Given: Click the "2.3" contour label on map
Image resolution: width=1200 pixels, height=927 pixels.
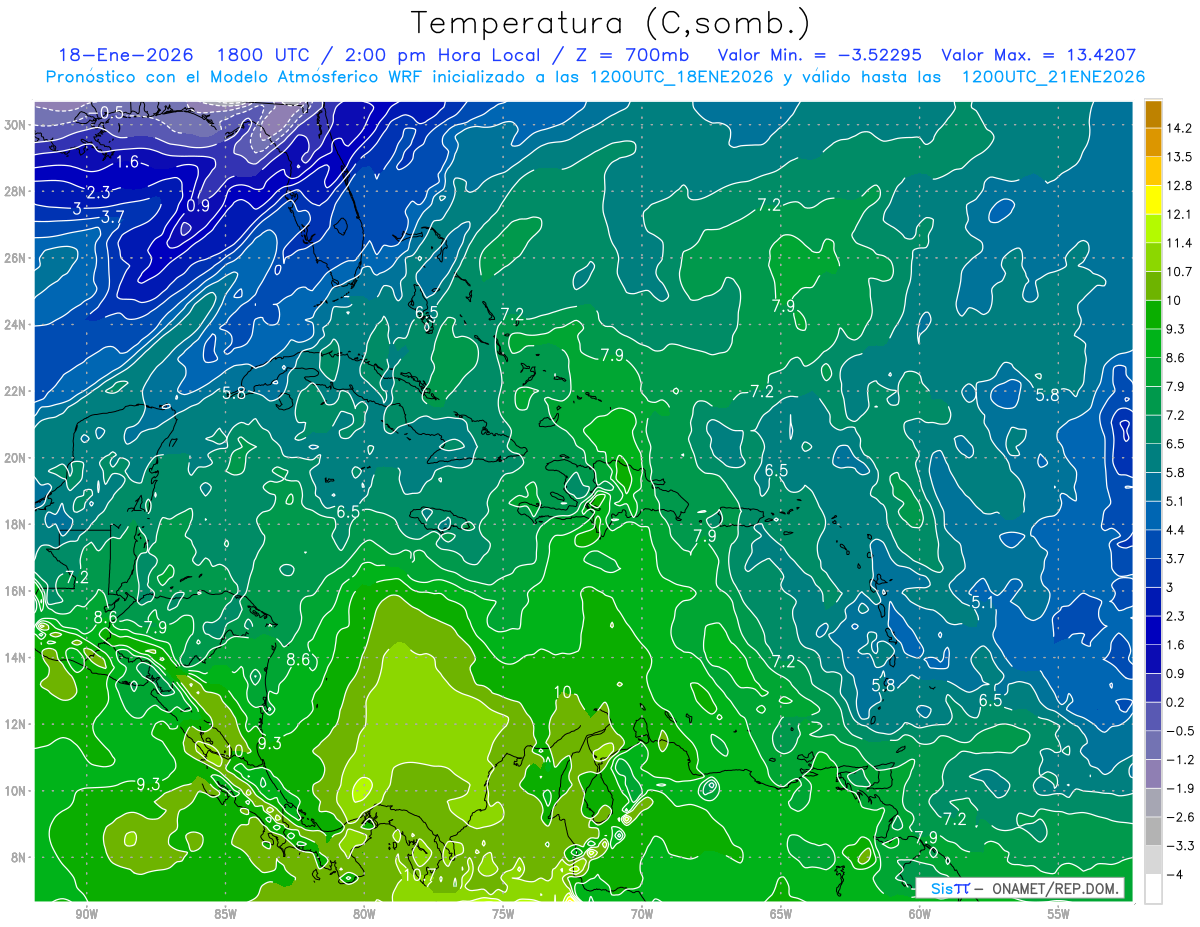Looking at the screenshot, I should coord(97,192).
